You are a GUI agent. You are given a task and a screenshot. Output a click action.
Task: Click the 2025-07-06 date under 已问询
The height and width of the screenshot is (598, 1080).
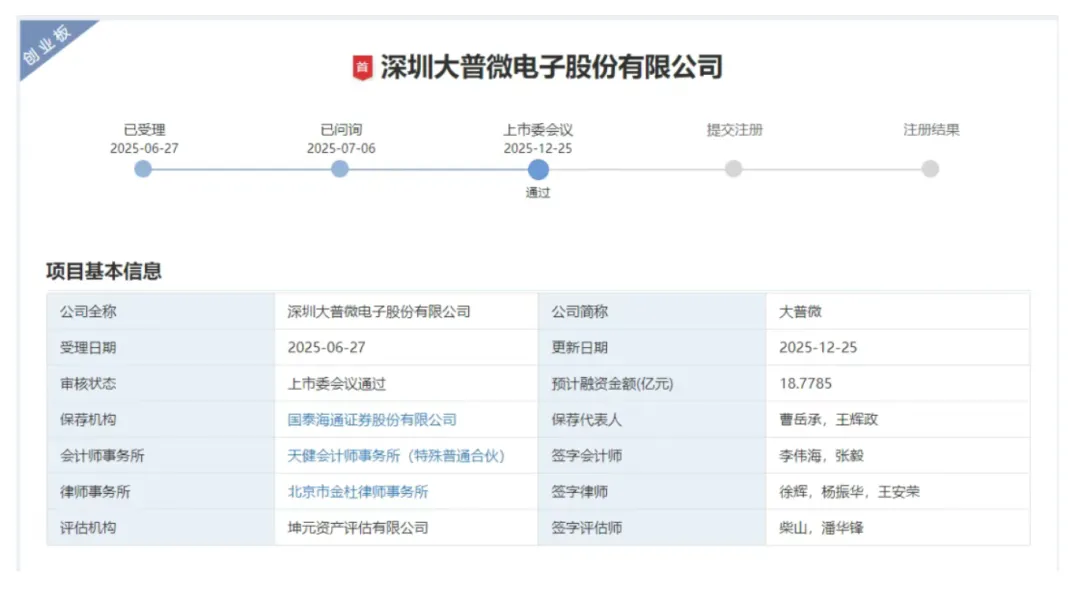(x=341, y=148)
